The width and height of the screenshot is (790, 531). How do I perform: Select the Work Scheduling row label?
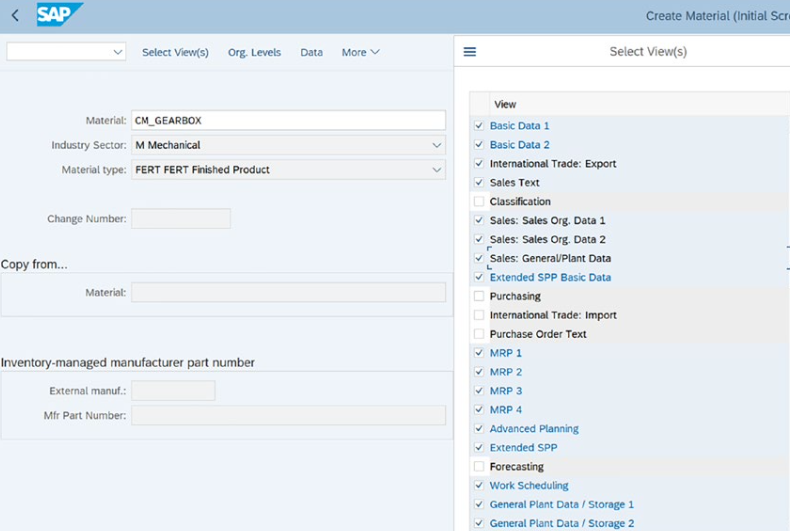pos(529,486)
